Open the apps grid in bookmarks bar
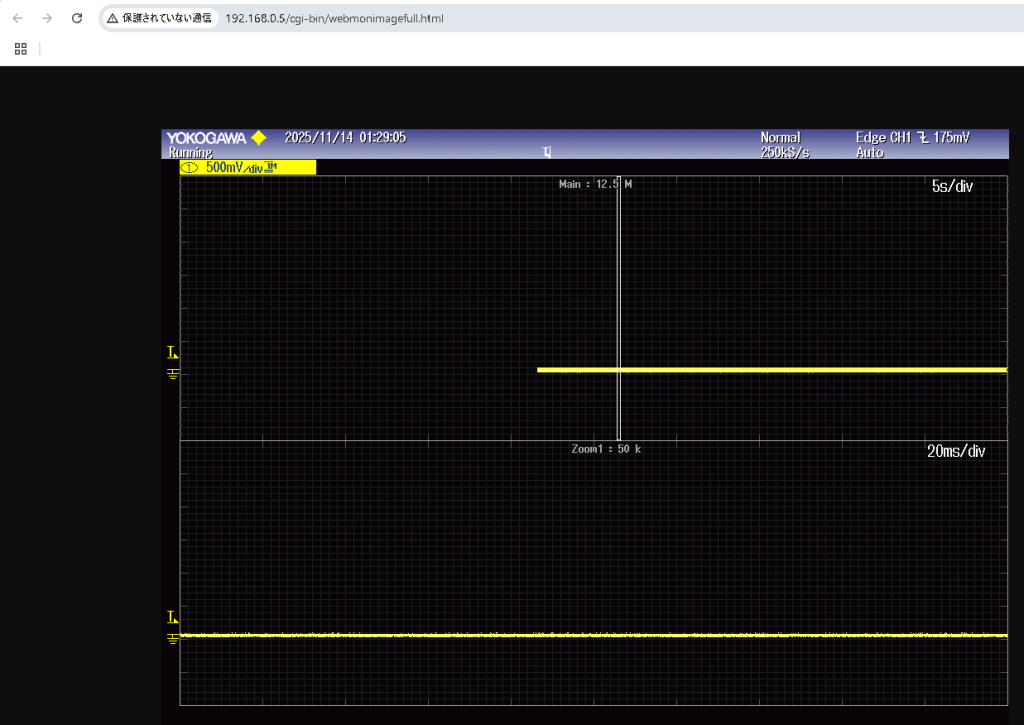This screenshot has width=1024, height=725. [x=20, y=48]
